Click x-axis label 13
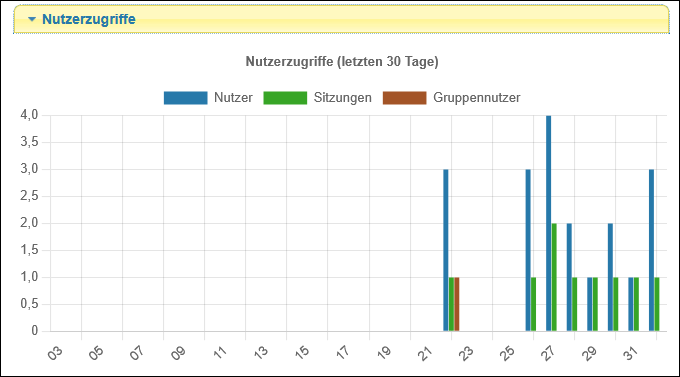 pos(261,352)
